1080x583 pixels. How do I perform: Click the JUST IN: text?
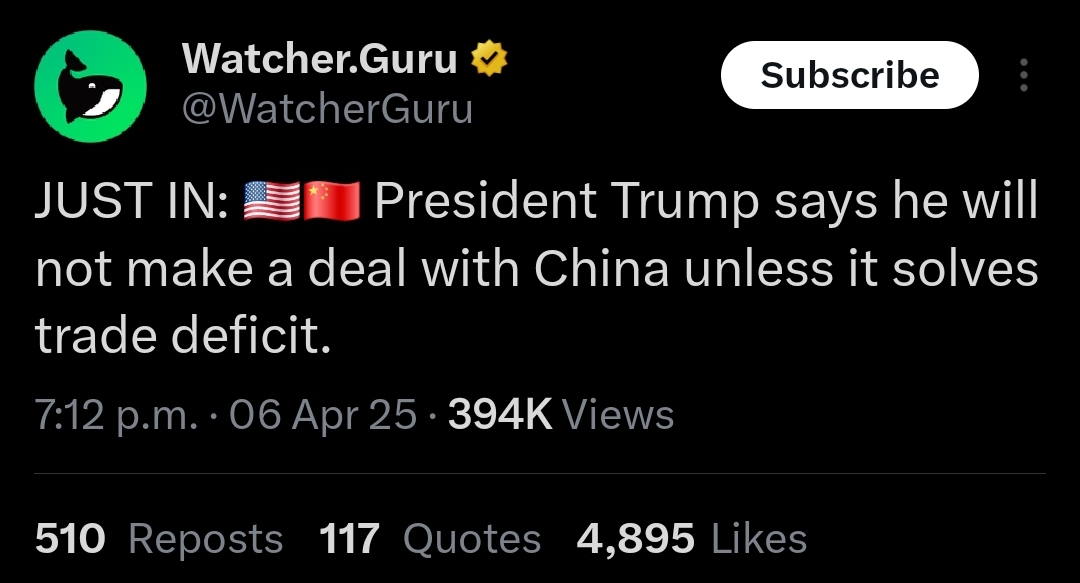pos(132,201)
